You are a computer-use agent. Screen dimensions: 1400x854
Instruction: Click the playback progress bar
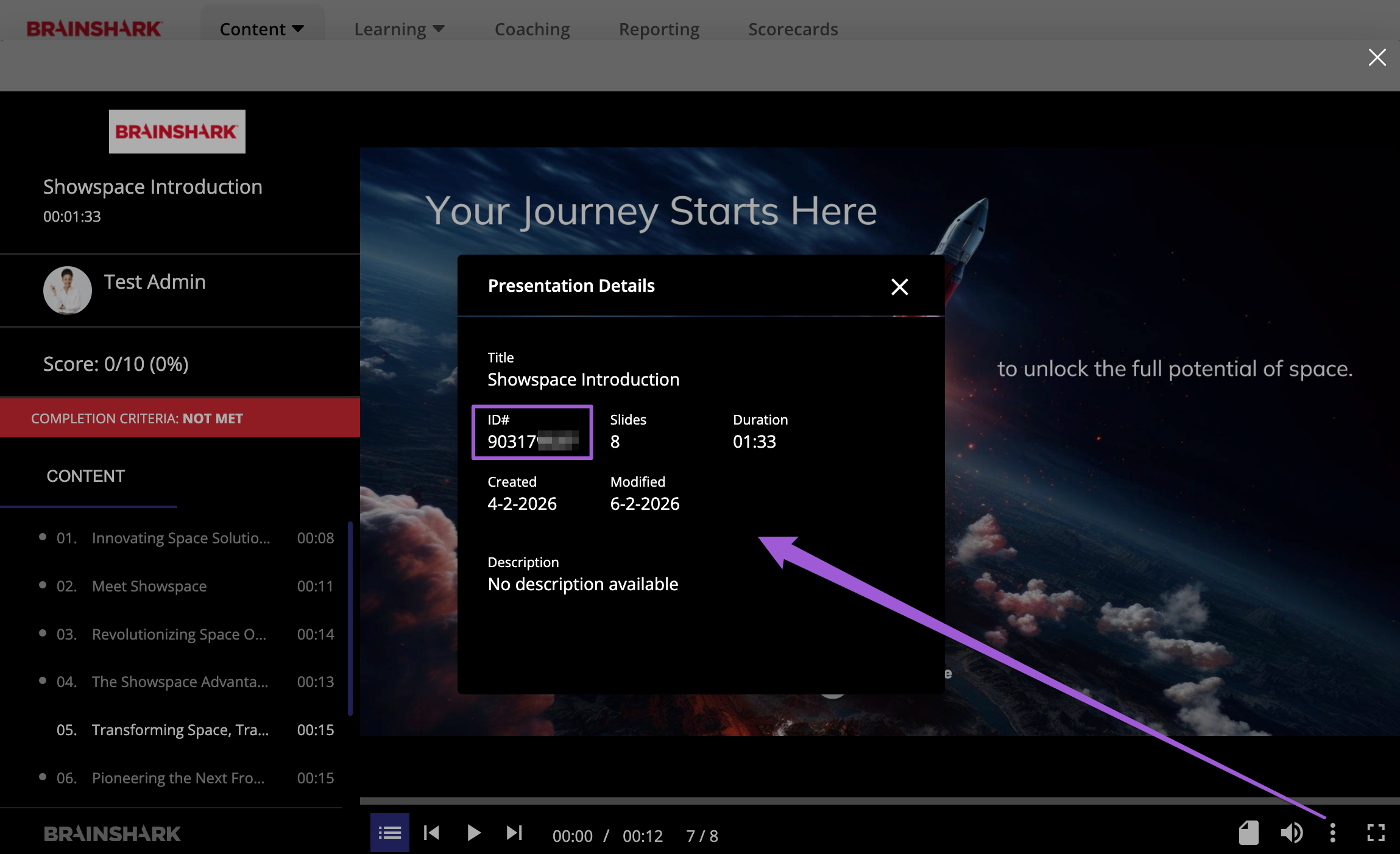coord(880,800)
